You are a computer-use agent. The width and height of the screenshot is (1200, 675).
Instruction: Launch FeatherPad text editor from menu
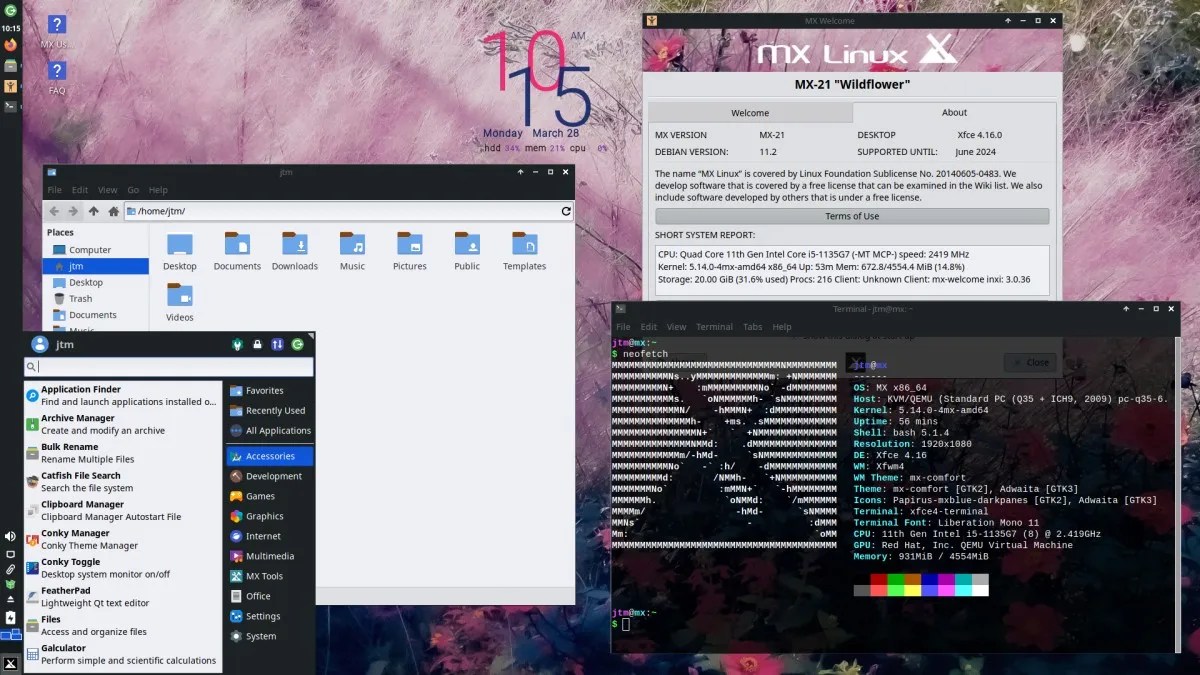[122, 597]
